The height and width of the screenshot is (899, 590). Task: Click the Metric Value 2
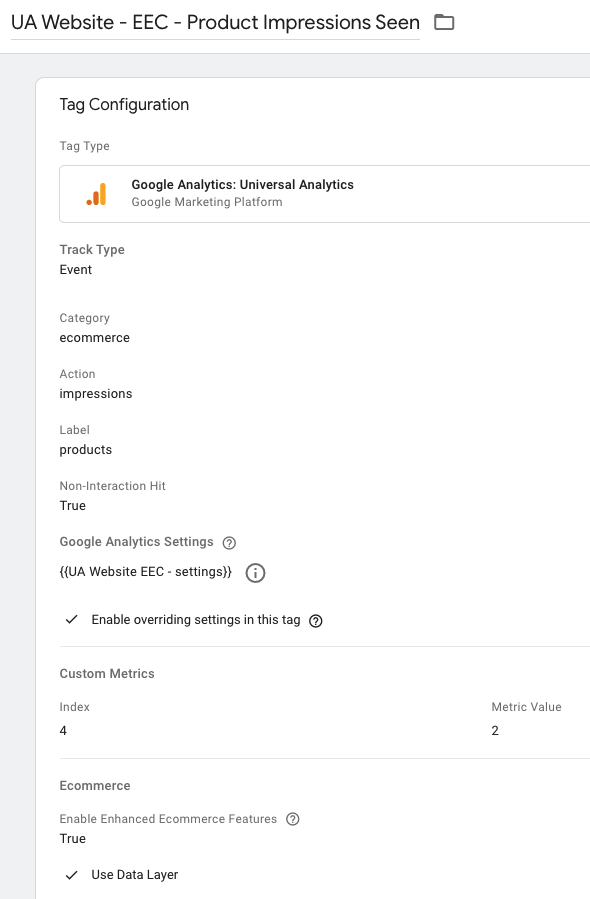[495, 730]
